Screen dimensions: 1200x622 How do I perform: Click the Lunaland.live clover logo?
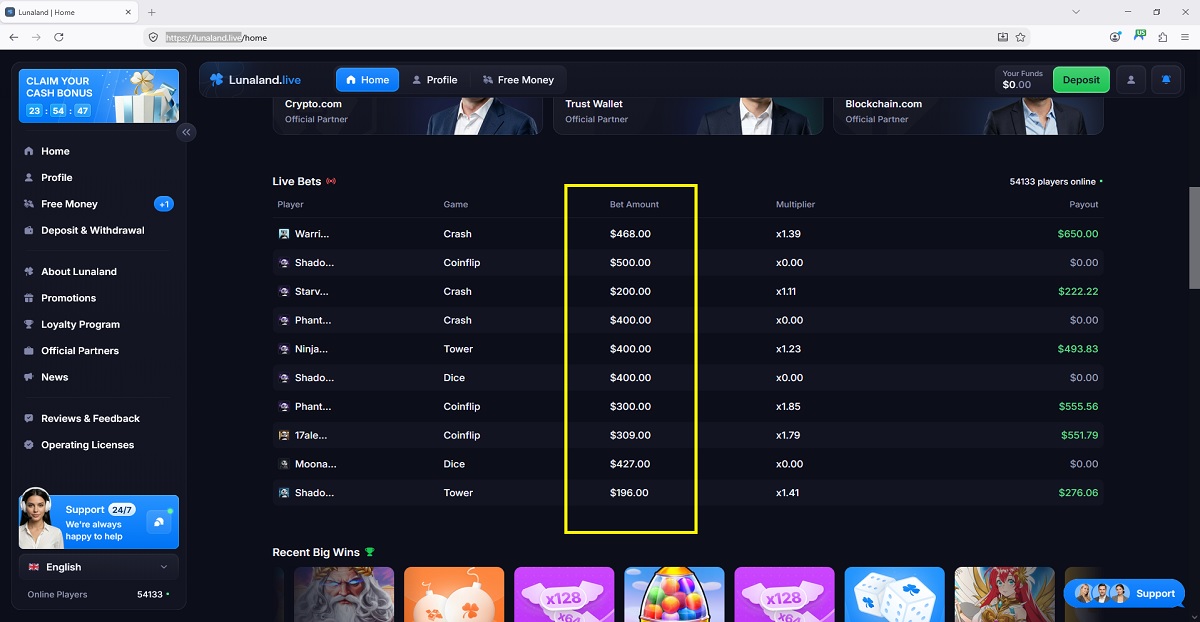pyautogui.click(x=216, y=80)
